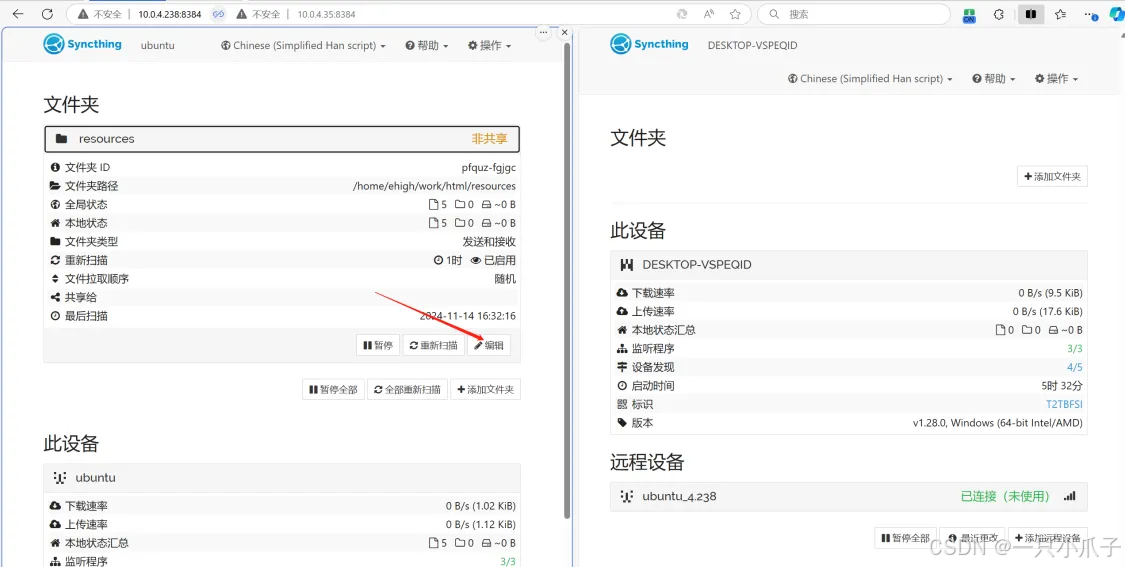The height and width of the screenshot is (567, 1125).
Task: Open the read aloud icon in address bar
Action: 709,14
